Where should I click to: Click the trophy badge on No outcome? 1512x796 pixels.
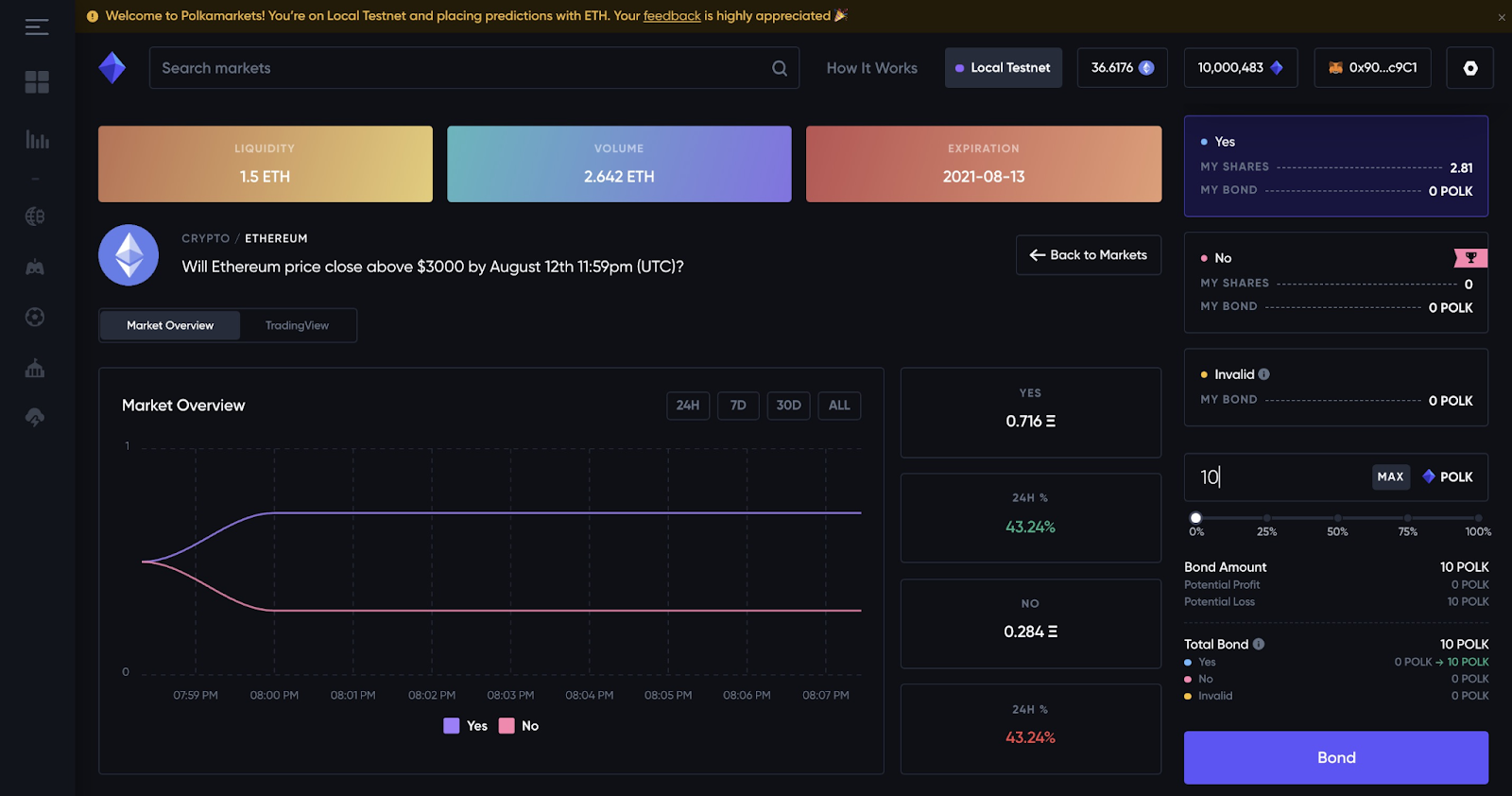coord(1470,257)
